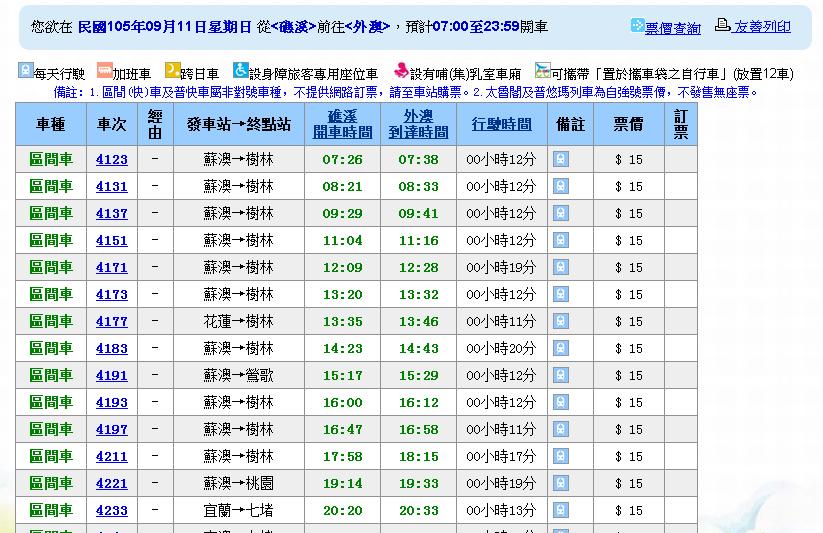Select departure time 17:58 cell

coord(342,457)
